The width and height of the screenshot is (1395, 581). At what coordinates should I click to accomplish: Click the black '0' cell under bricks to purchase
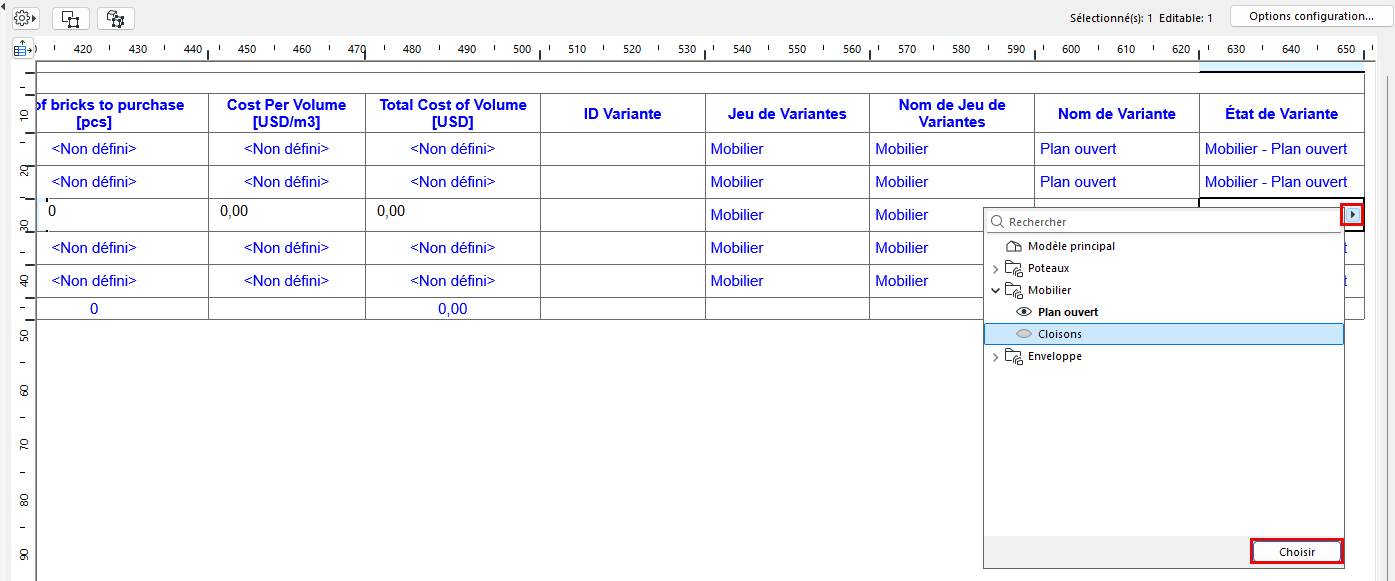[x=123, y=214]
